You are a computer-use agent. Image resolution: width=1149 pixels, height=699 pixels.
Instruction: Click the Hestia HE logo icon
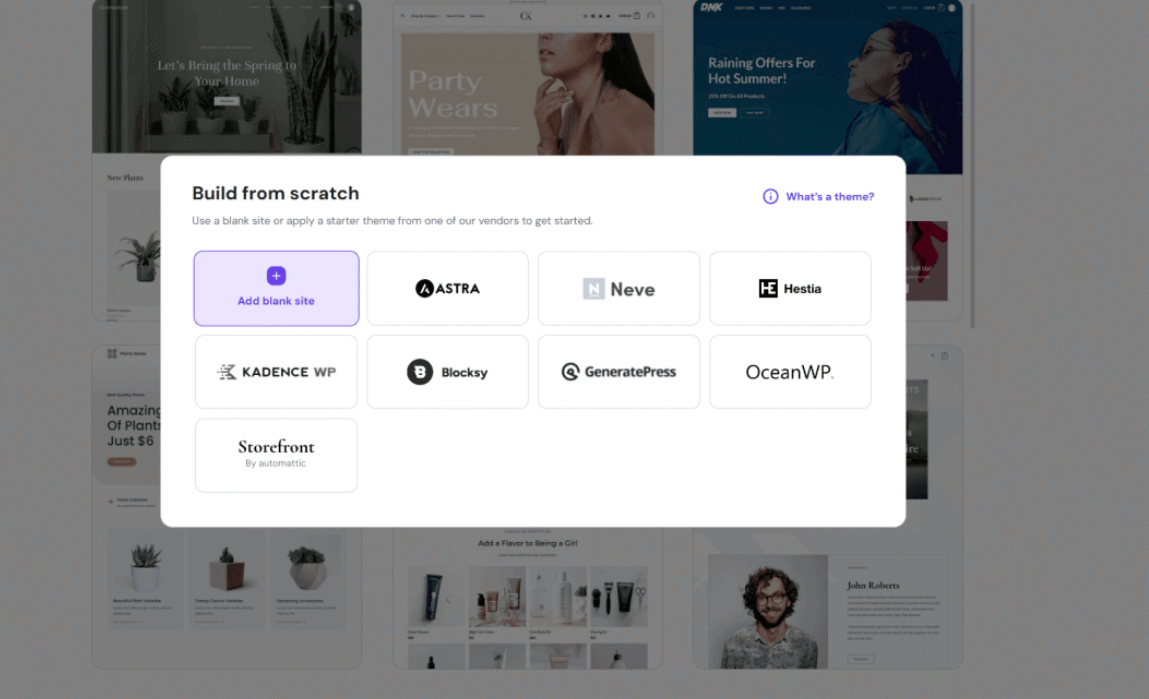click(x=768, y=289)
